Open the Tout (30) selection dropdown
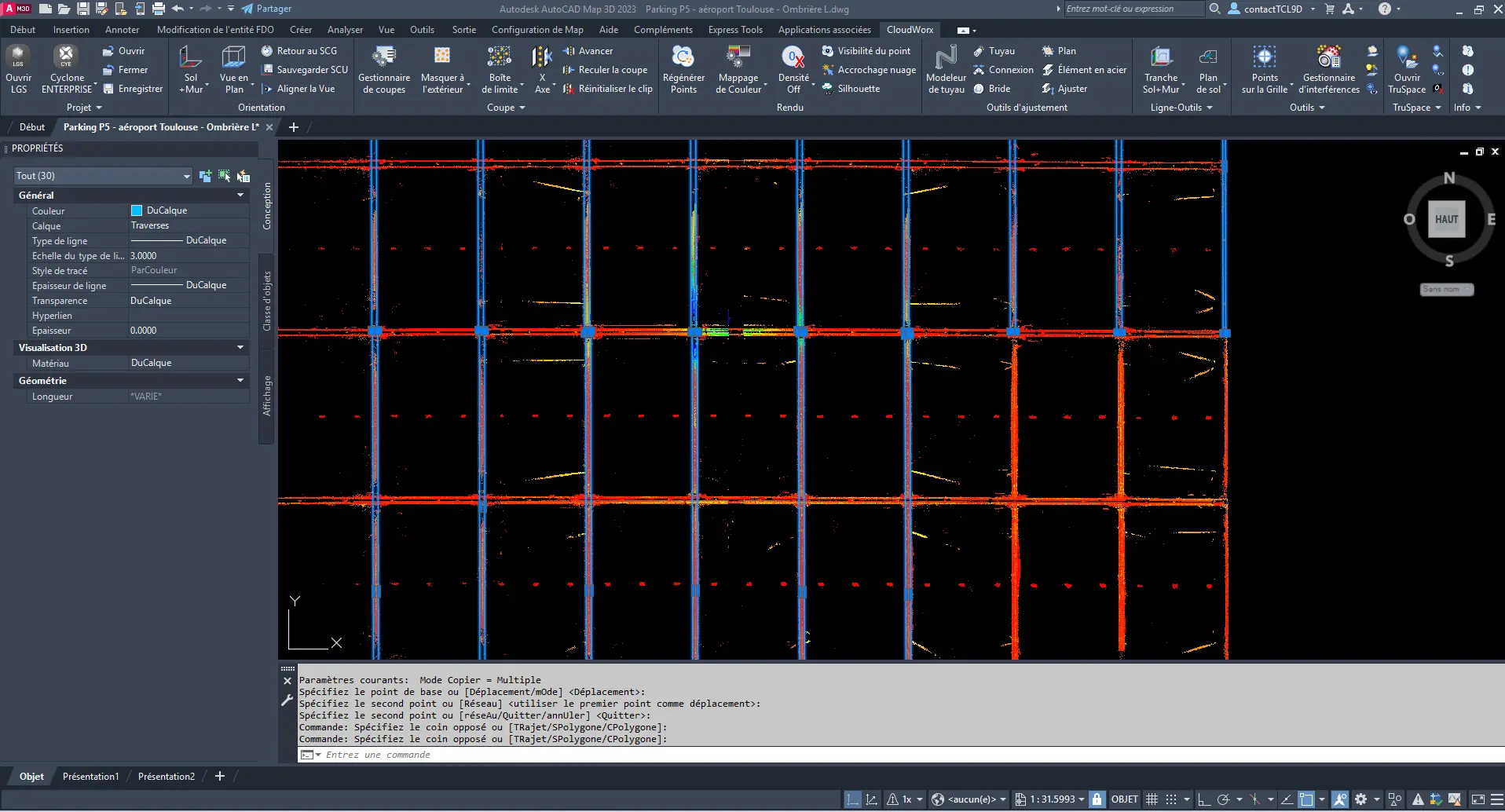 coord(103,176)
